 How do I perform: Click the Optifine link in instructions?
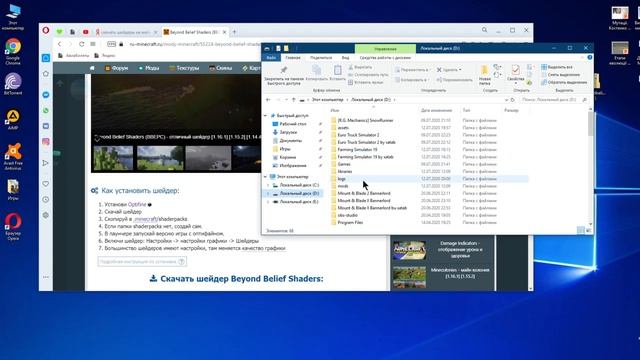click(137, 204)
